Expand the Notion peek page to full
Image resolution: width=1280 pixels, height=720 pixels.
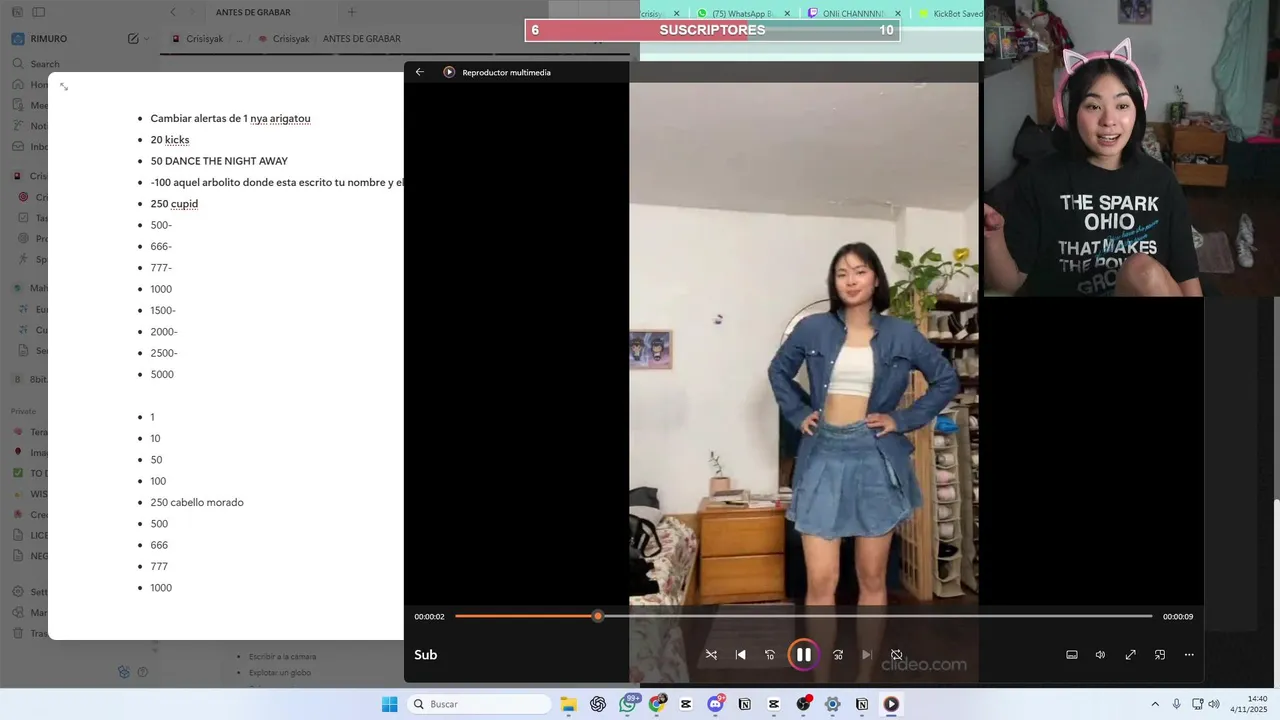(x=64, y=87)
